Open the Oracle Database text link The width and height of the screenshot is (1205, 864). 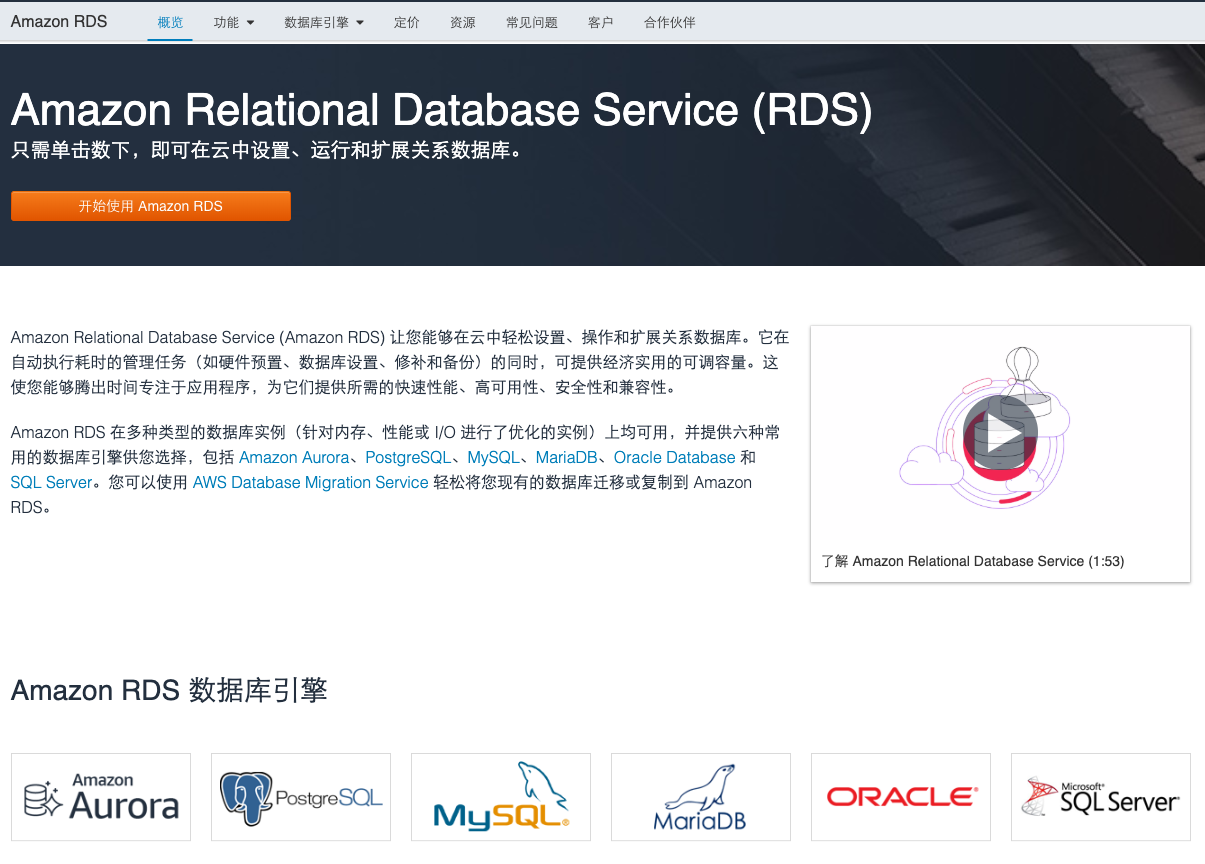pos(675,457)
